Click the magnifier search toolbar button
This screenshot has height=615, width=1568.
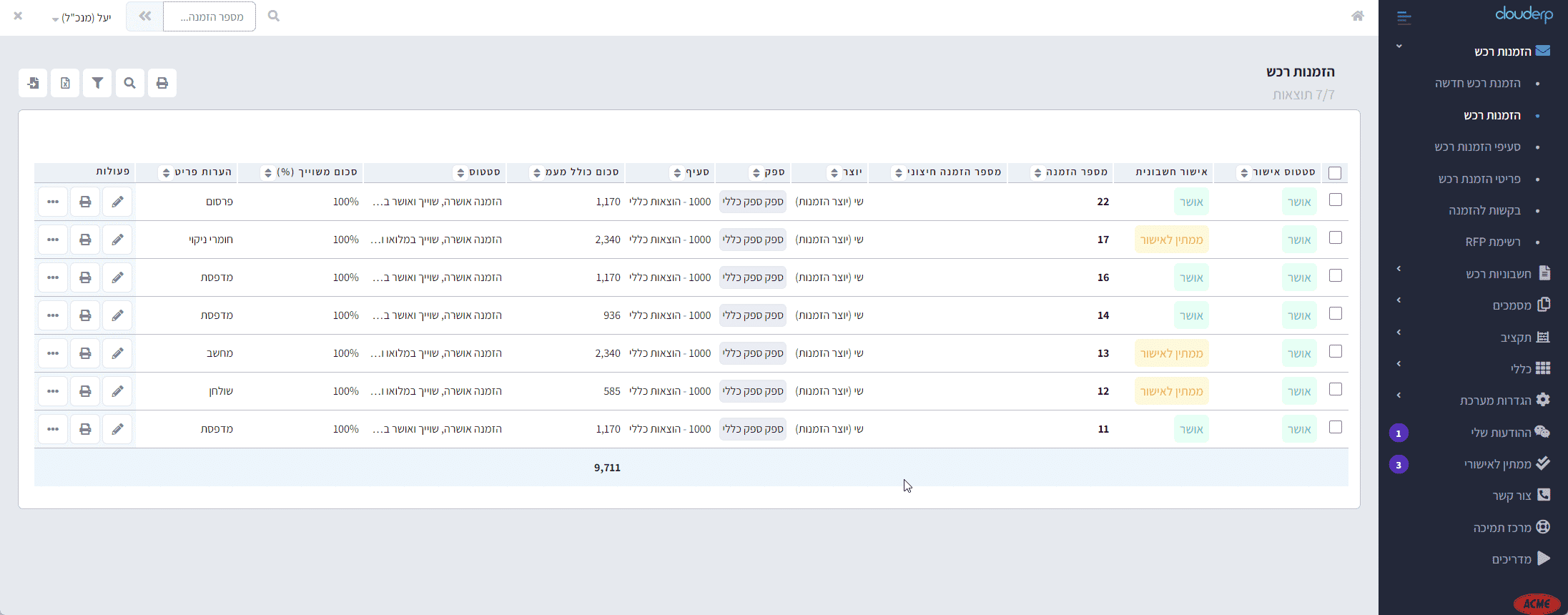click(129, 83)
